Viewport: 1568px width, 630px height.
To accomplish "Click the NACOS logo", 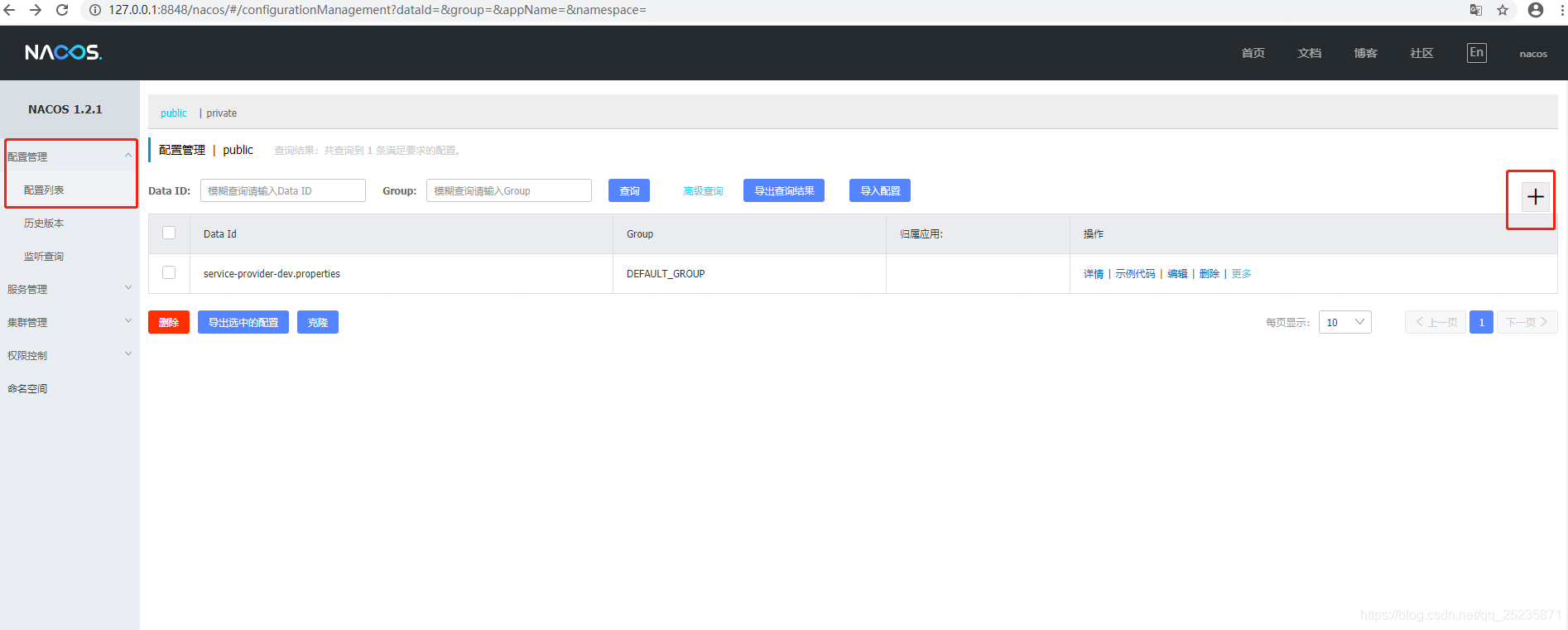I will pyautogui.click(x=63, y=53).
